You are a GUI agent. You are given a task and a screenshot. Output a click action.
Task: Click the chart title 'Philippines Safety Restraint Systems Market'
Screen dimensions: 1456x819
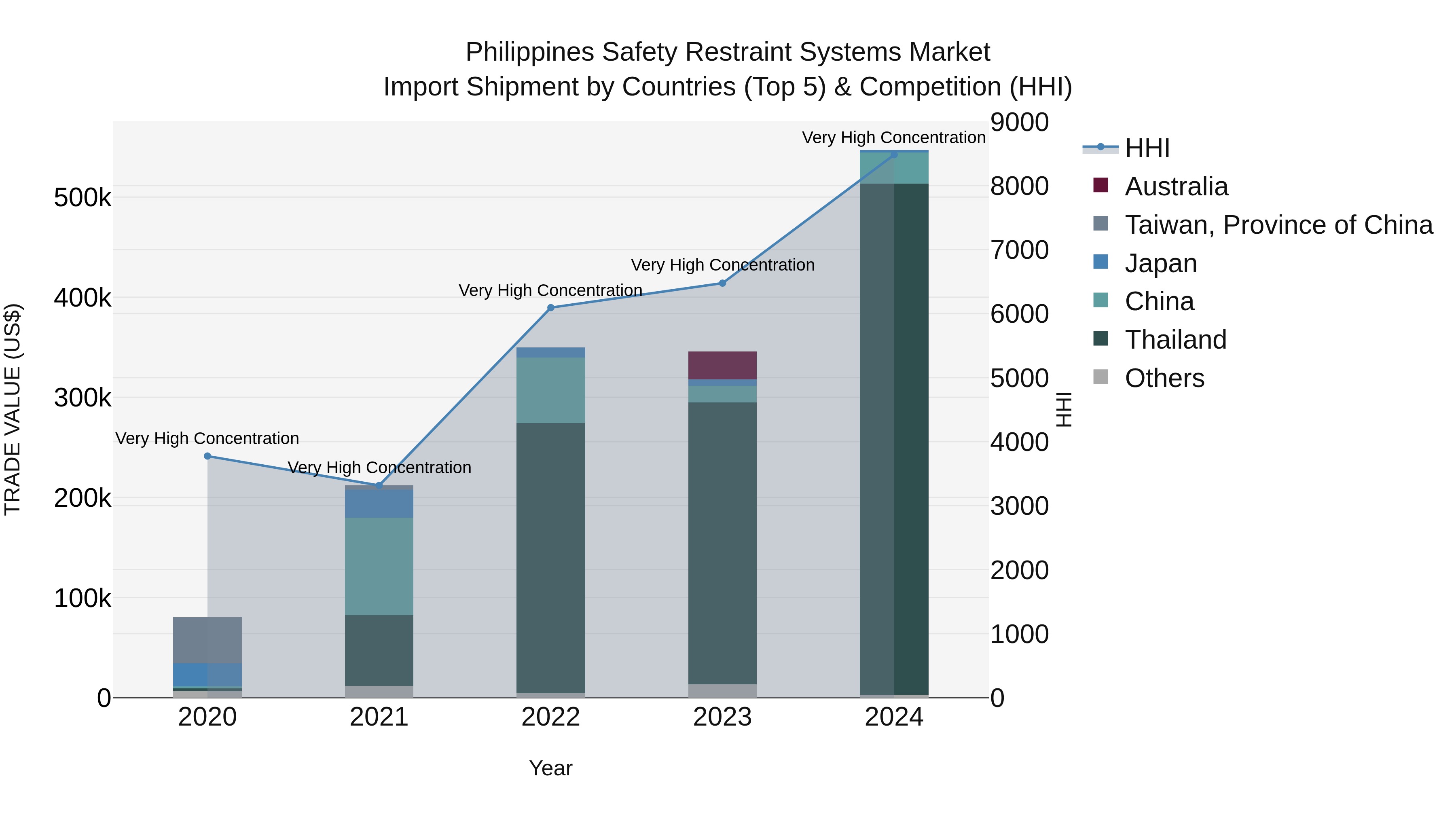point(728,52)
